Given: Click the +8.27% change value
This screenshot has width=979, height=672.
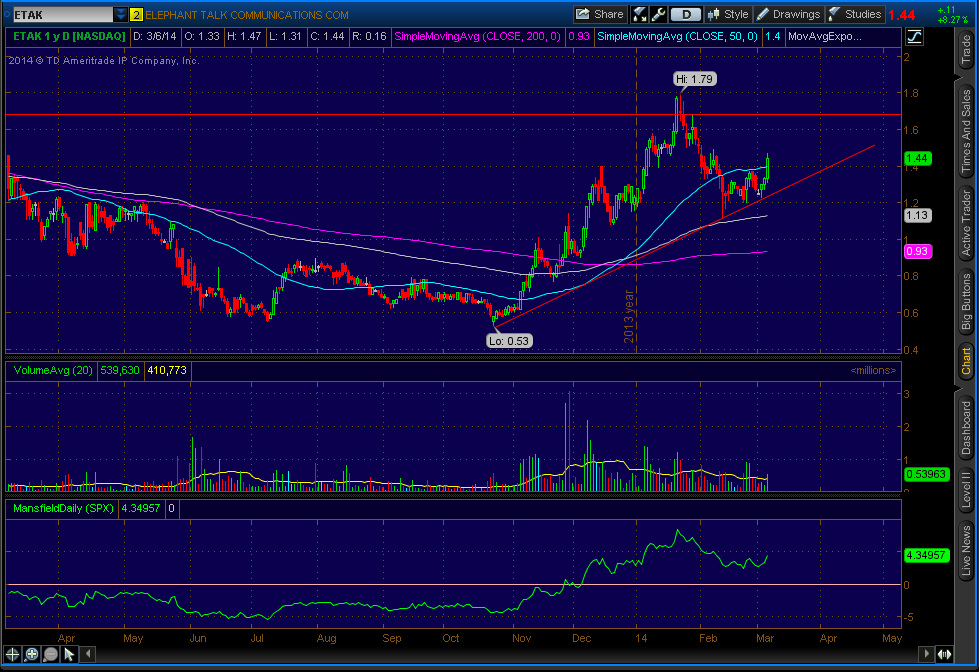Looking at the screenshot, I should [952, 20].
